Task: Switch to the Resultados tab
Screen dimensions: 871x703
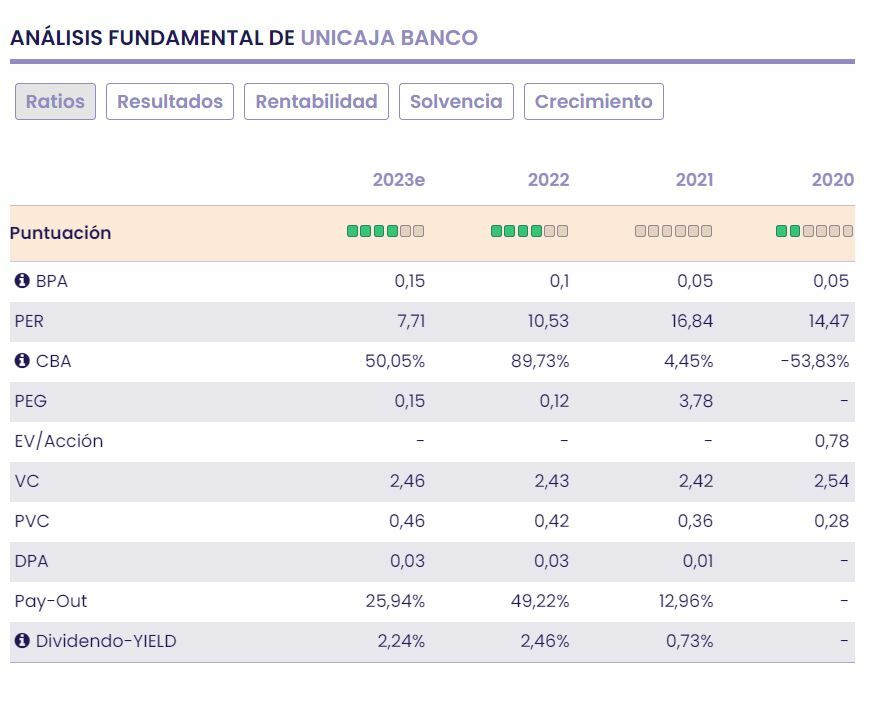Action: coord(170,102)
